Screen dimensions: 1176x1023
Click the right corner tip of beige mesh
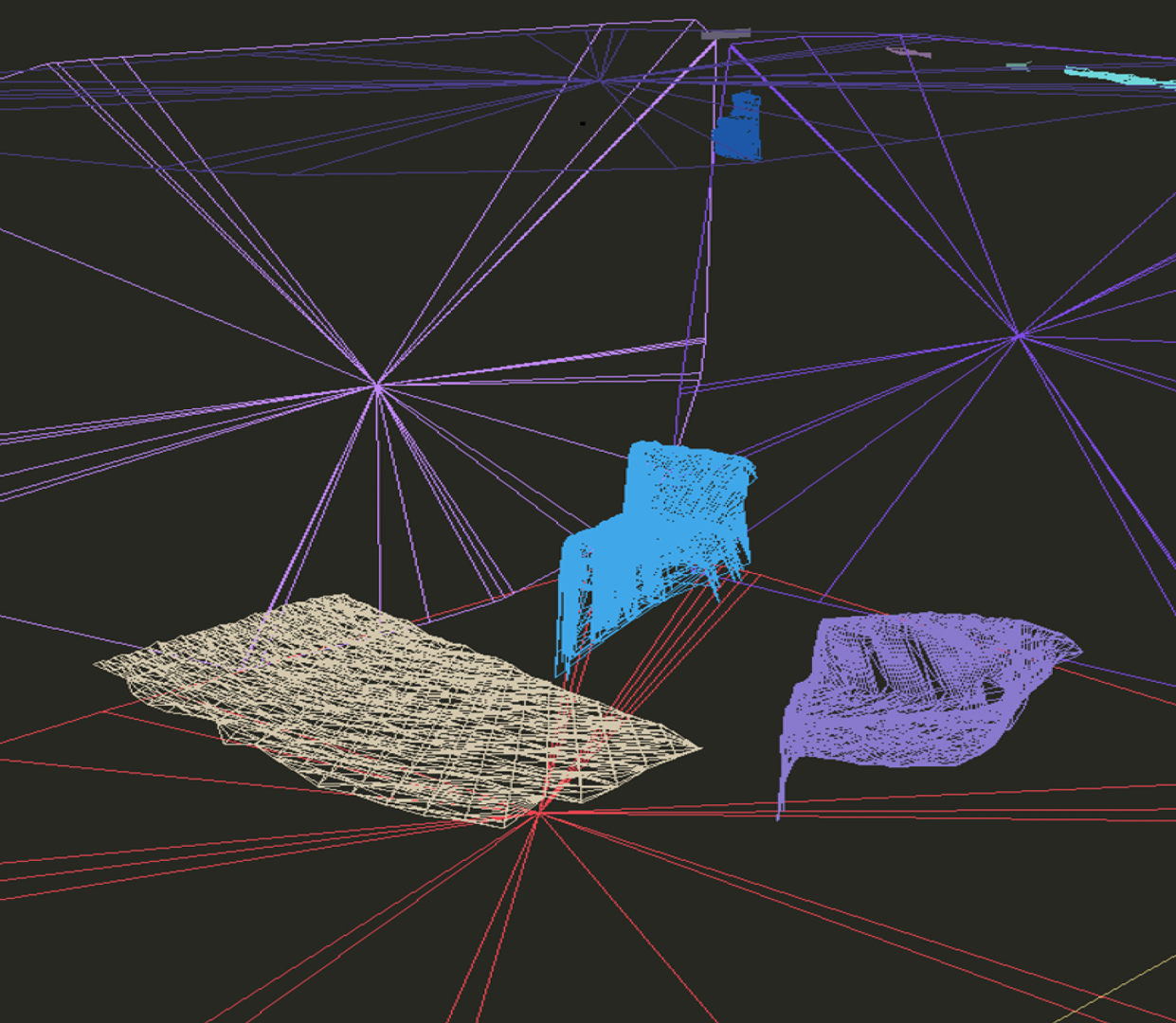coord(699,747)
